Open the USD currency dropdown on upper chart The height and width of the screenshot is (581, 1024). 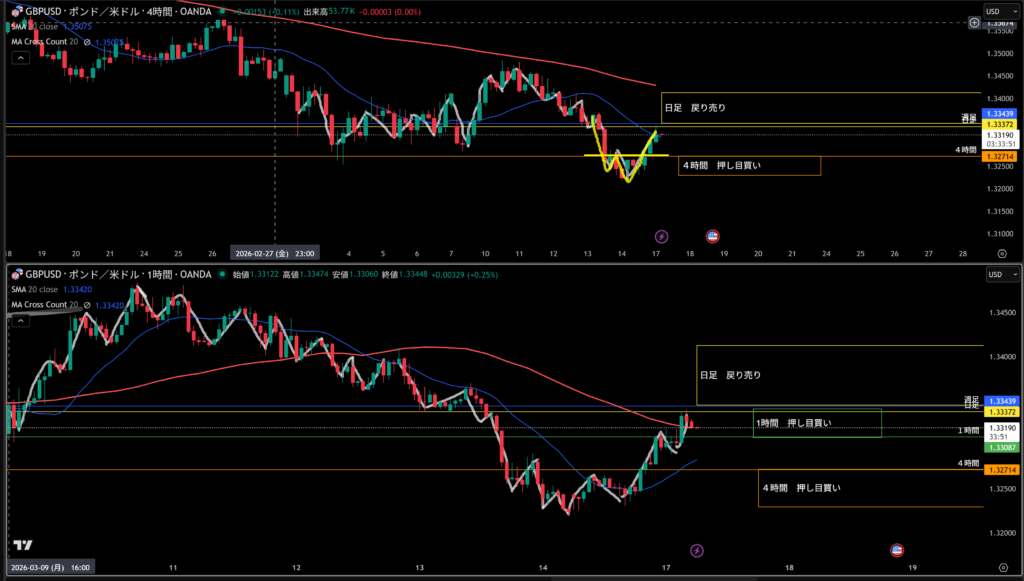click(x=996, y=11)
